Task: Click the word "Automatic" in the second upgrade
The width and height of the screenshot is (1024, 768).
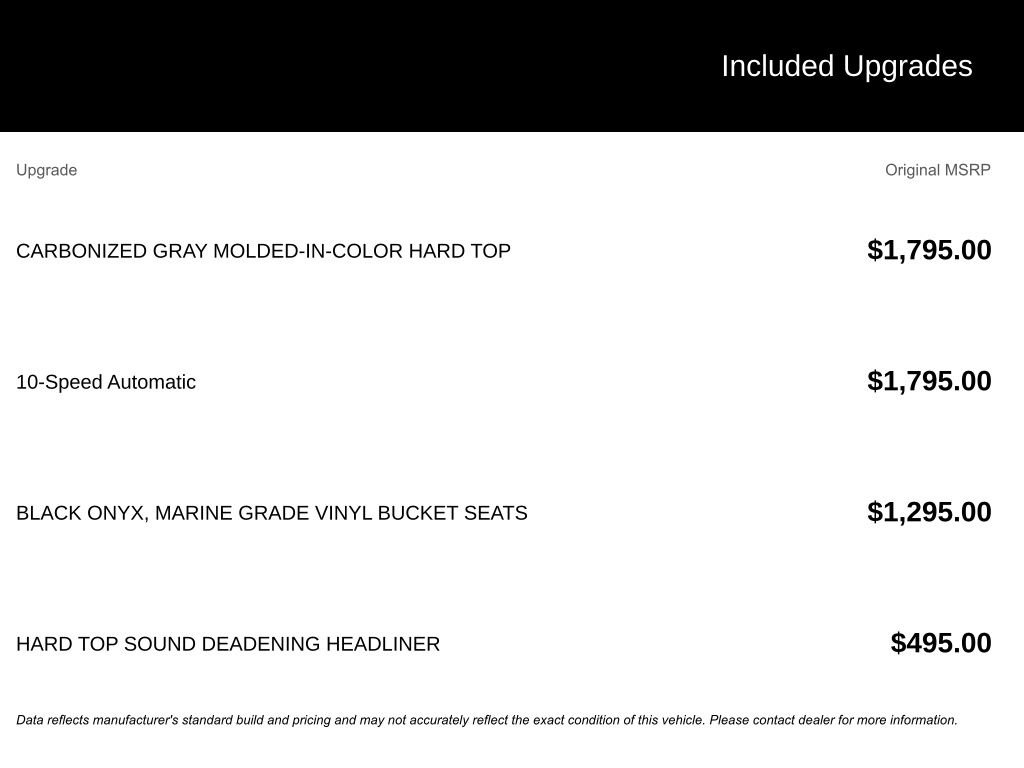Action: click(151, 382)
